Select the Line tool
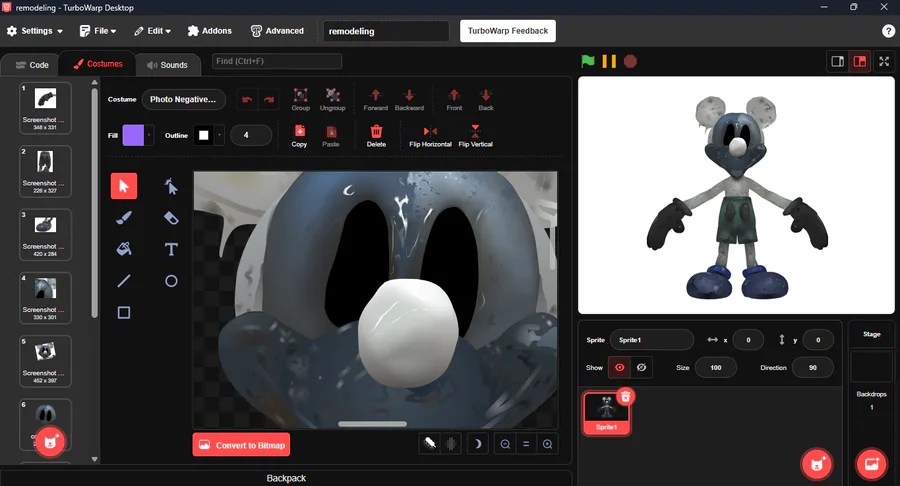This screenshot has height=486, width=900. [x=124, y=281]
